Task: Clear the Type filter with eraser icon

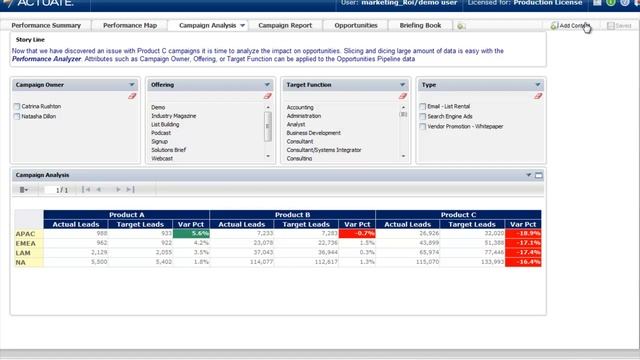Action: tap(538, 96)
